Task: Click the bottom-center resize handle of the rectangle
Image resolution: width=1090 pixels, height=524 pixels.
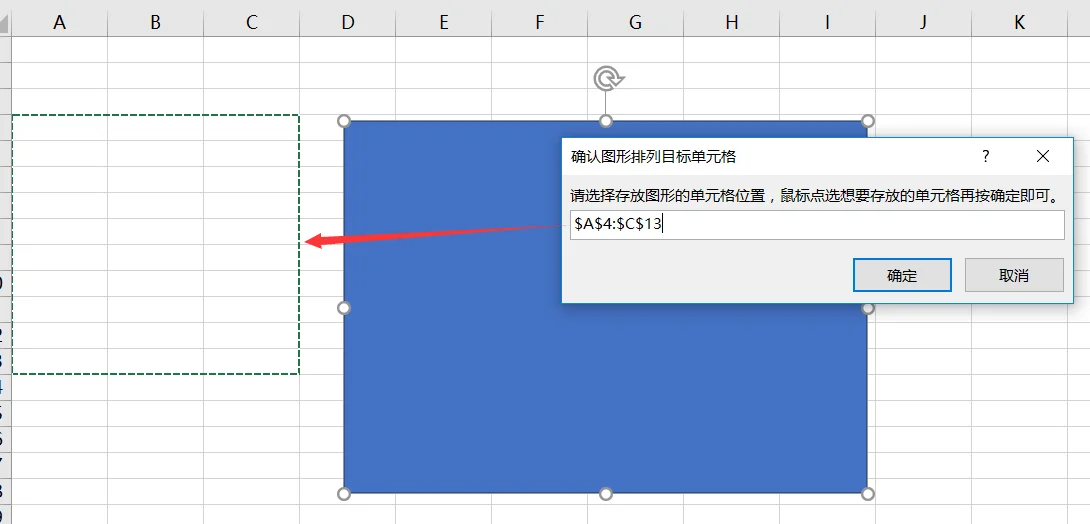Action: point(605,493)
